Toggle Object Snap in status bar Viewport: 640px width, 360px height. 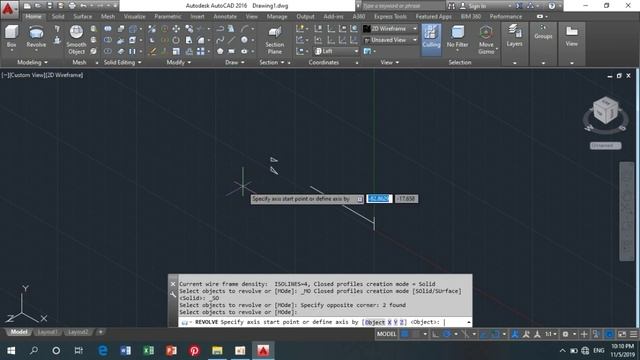[495, 334]
